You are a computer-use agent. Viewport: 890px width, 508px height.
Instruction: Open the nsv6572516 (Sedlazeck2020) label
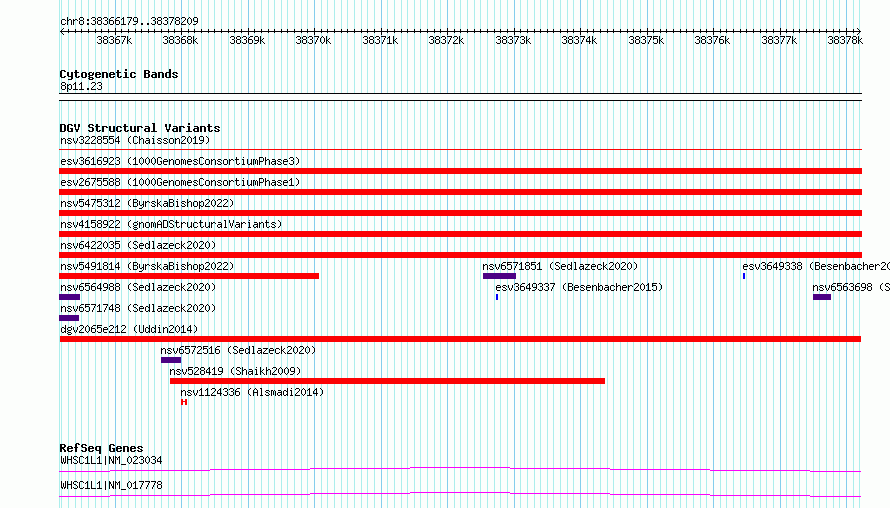[238, 350]
